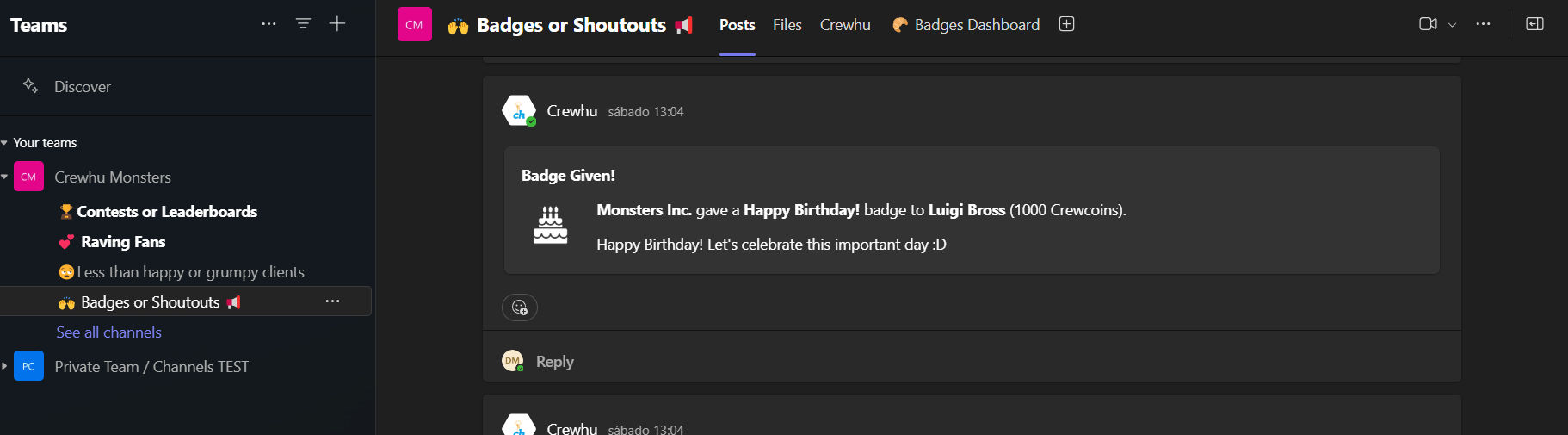
Task: Start a meeting with the video camera icon
Action: 1428,24
